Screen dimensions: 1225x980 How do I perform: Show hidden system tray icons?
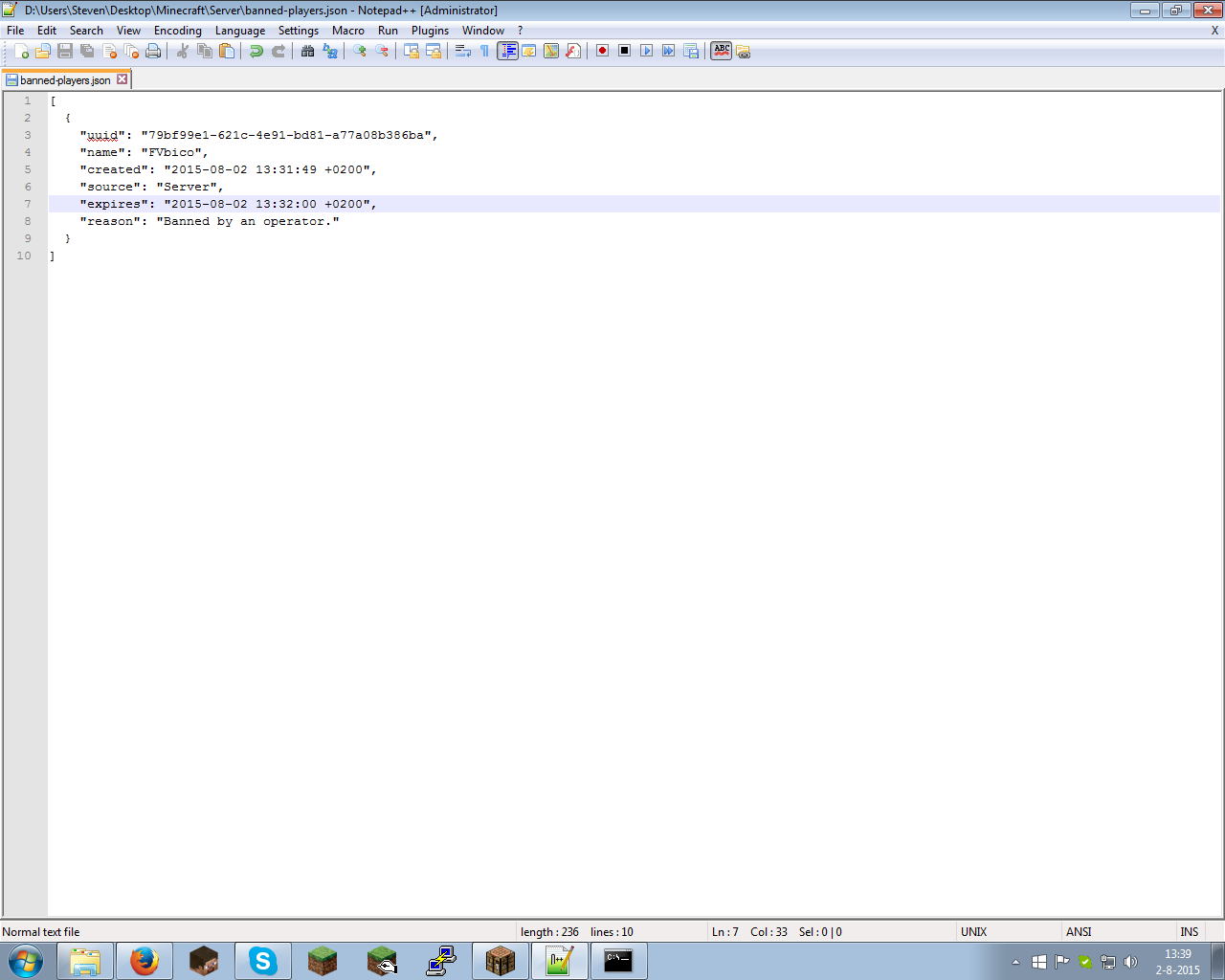click(1015, 962)
